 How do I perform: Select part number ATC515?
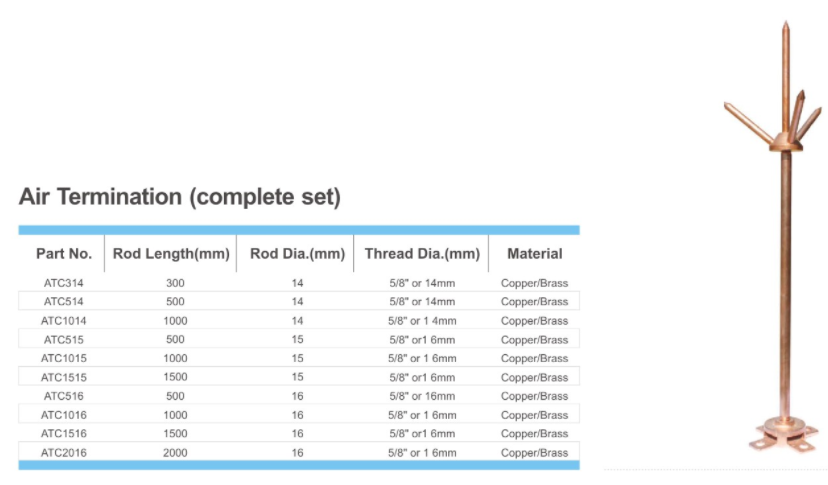click(62, 340)
